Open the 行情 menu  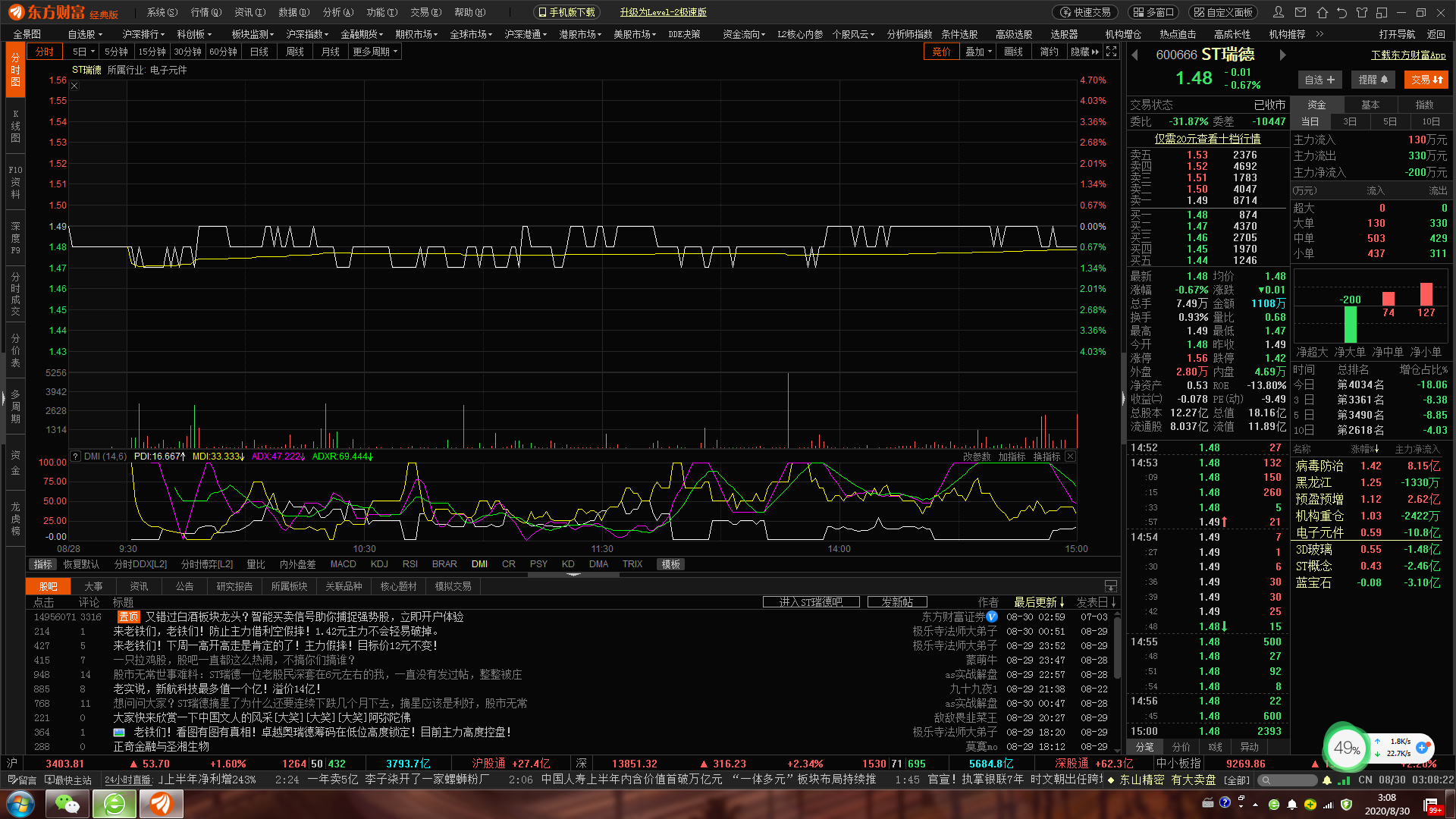tap(206, 12)
